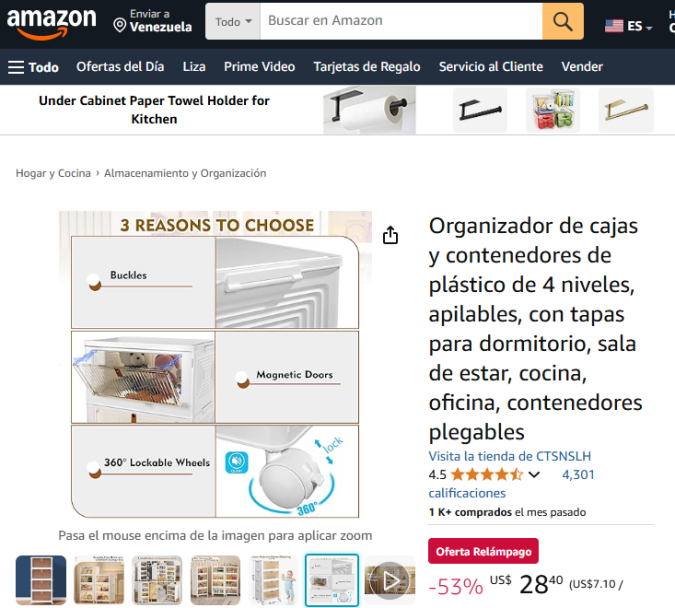The width and height of the screenshot is (675, 608).
Task: Expand the star rating breakdown chevron
Action: tap(534, 475)
